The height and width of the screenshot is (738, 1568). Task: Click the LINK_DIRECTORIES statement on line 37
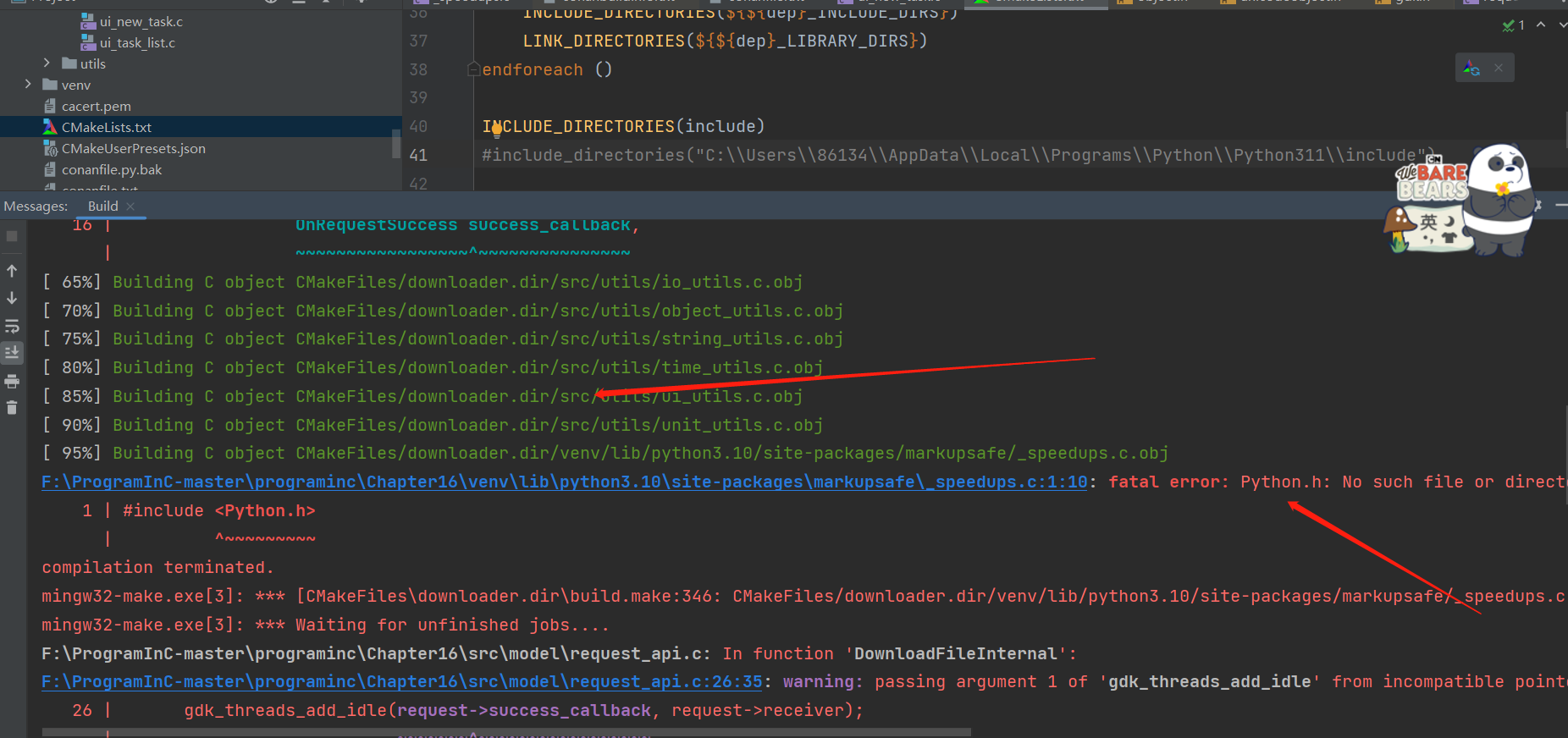[725, 41]
